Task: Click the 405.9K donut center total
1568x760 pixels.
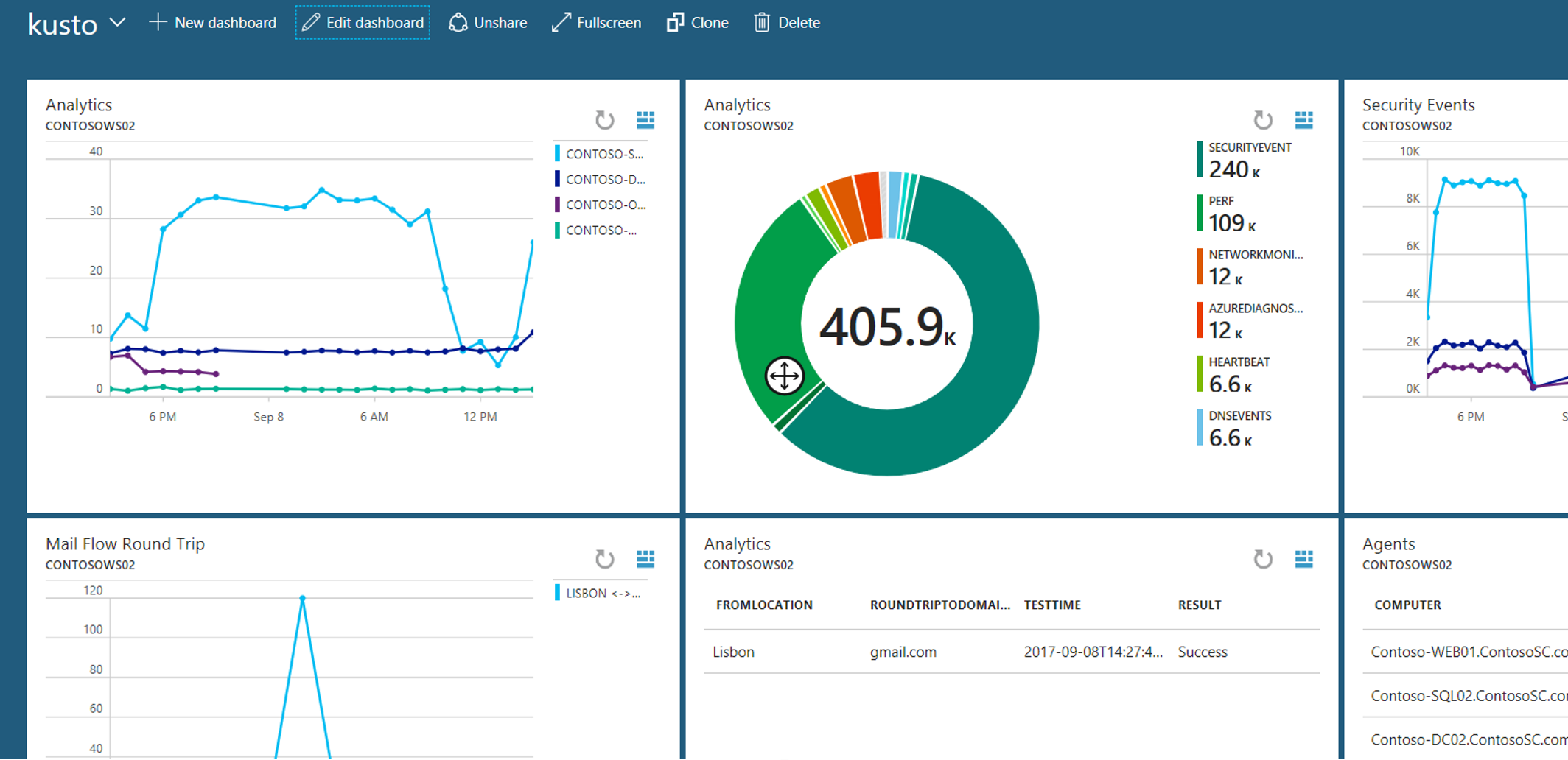Action: (887, 326)
